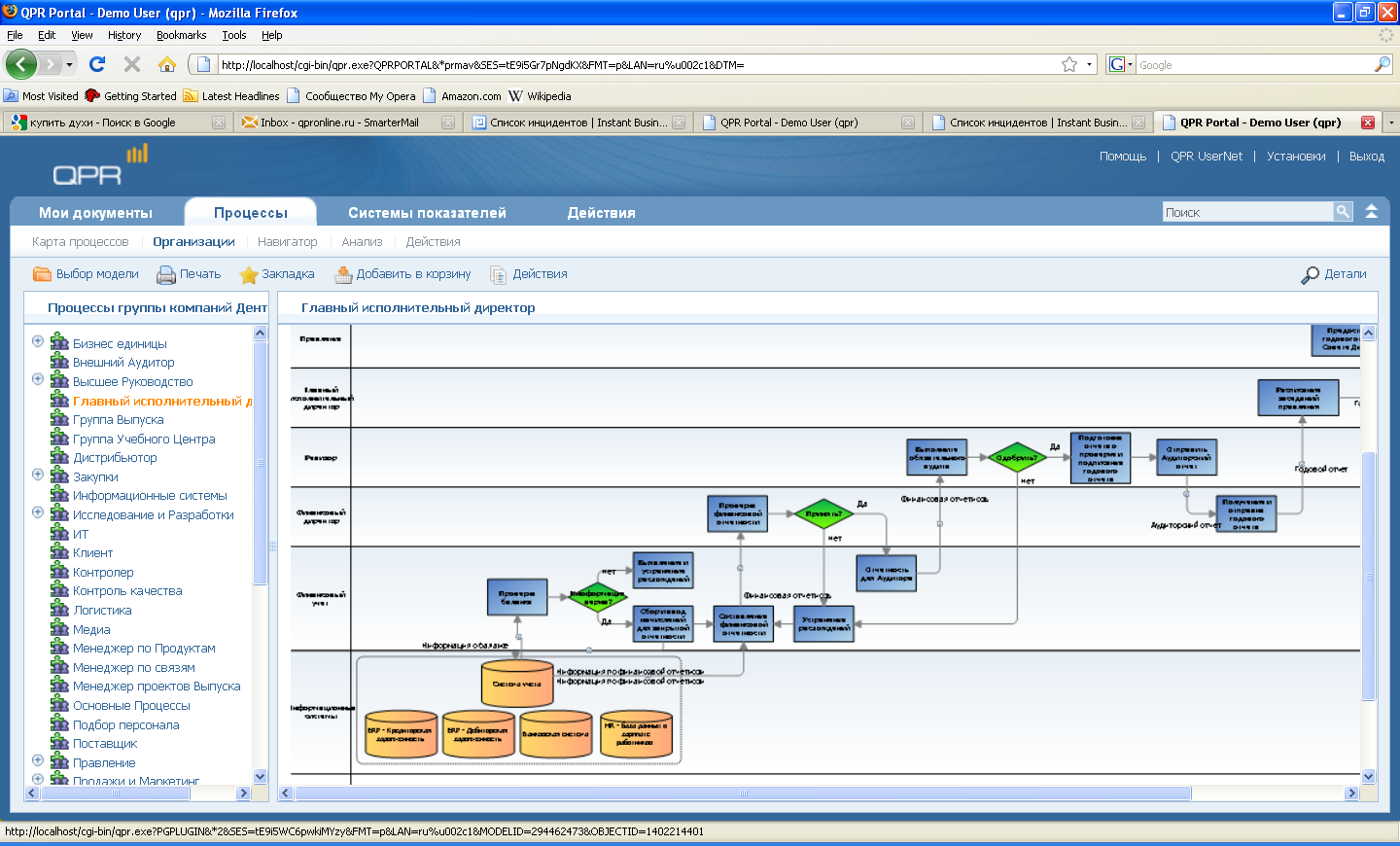Viewport: 1400px width, 846px height.
Task: Click the Установки link
Action: coord(1296,157)
